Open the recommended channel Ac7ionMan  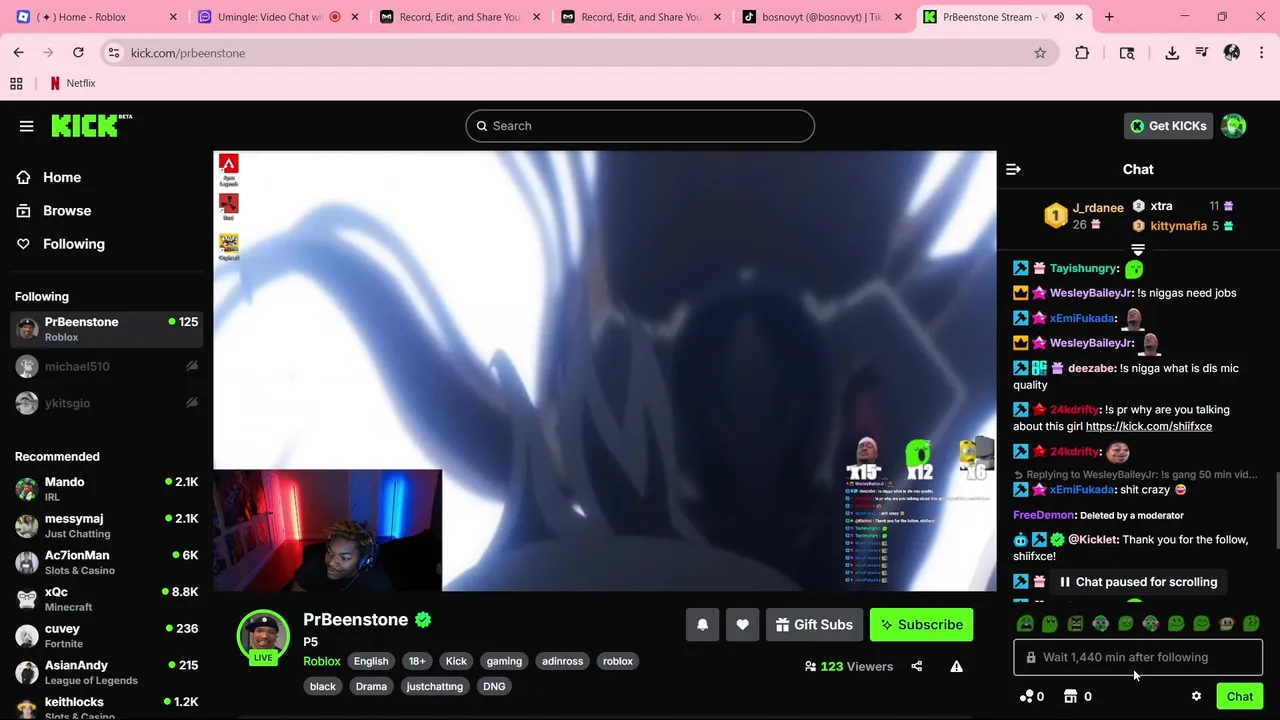[106, 562]
